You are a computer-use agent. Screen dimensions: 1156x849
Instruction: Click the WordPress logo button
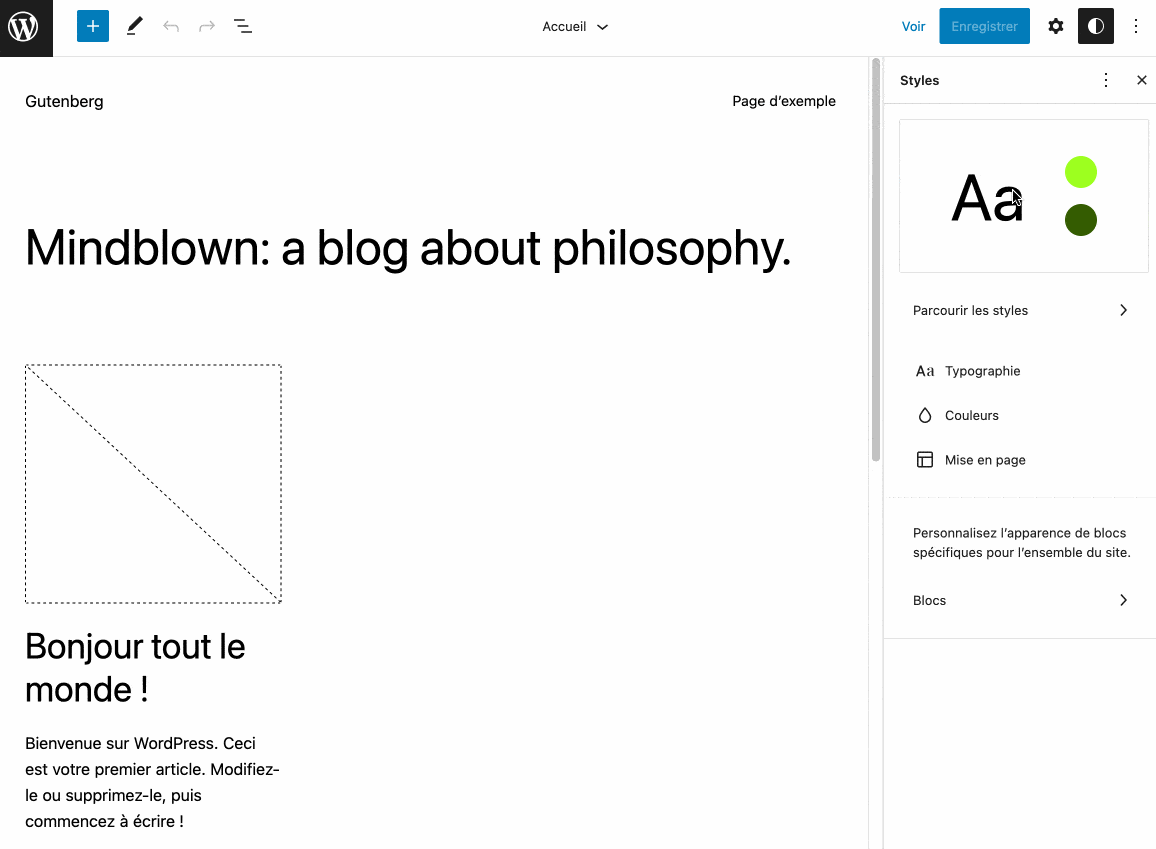[27, 27]
